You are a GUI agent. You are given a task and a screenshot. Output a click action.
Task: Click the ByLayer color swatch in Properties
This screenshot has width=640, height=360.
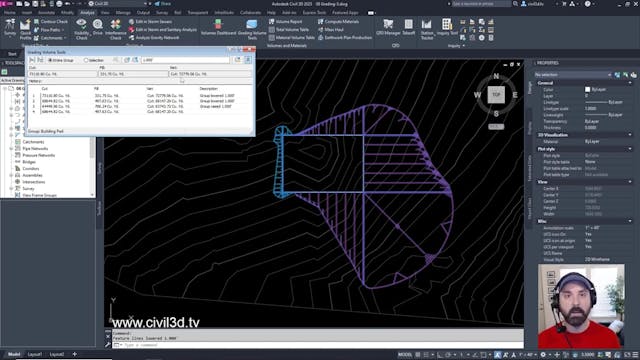click(587, 89)
